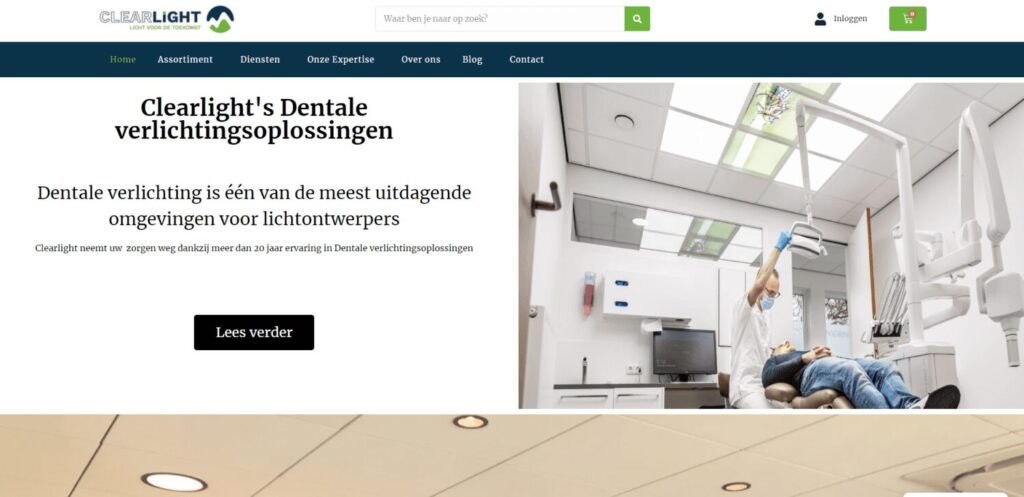The image size is (1024, 497).
Task: Open the Blog page link
Action: (x=472, y=59)
